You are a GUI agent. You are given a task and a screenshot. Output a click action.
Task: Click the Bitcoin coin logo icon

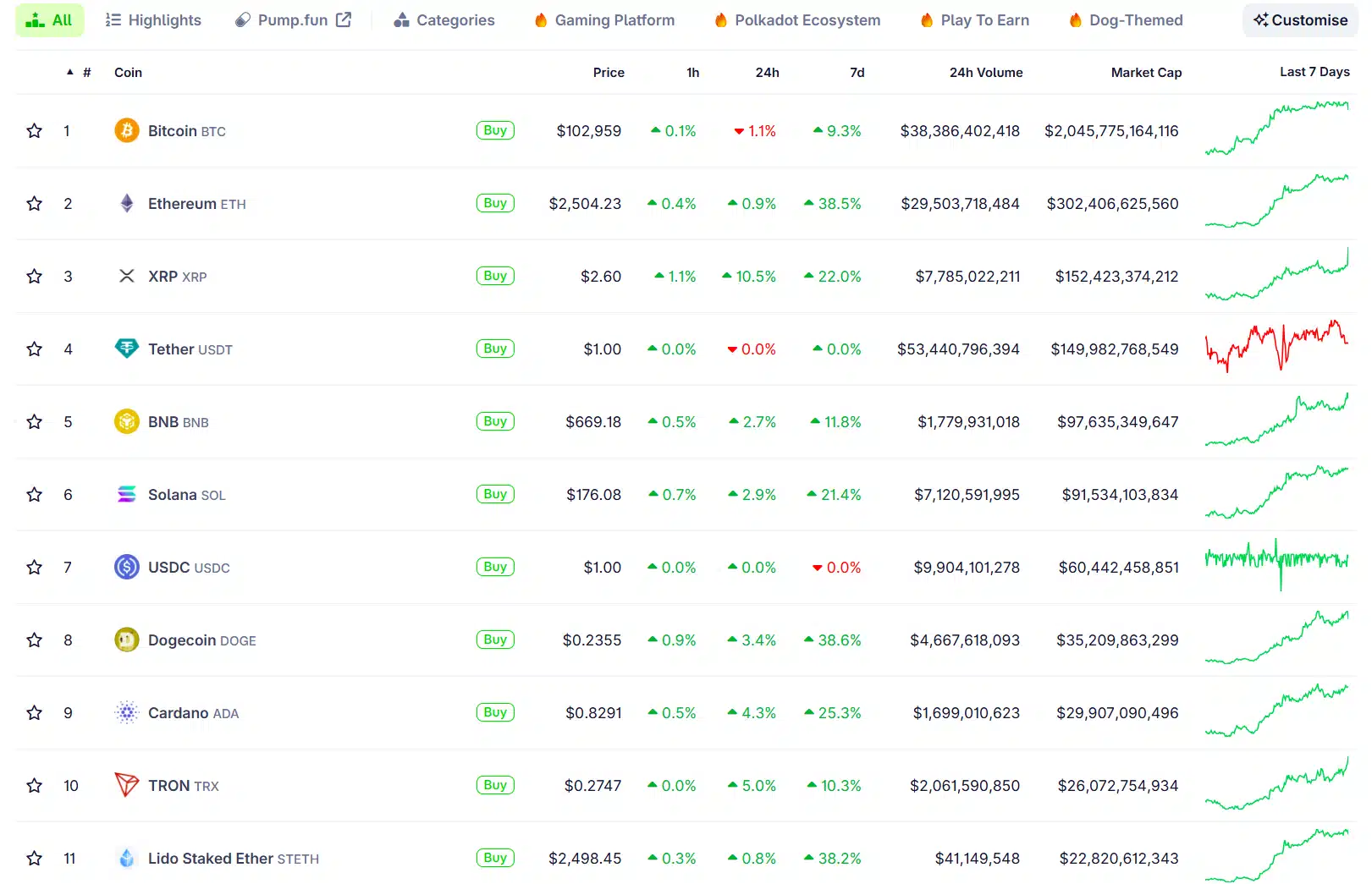pyautogui.click(x=126, y=130)
